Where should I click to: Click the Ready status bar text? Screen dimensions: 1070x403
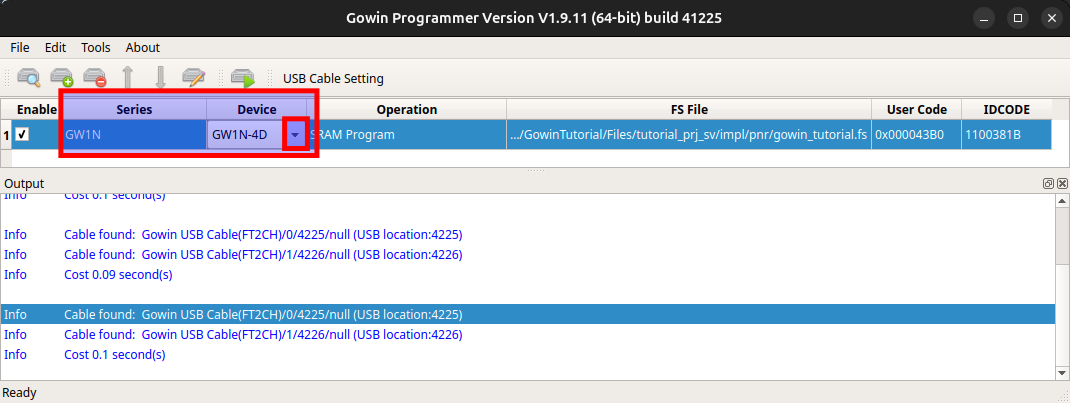tap(20, 393)
